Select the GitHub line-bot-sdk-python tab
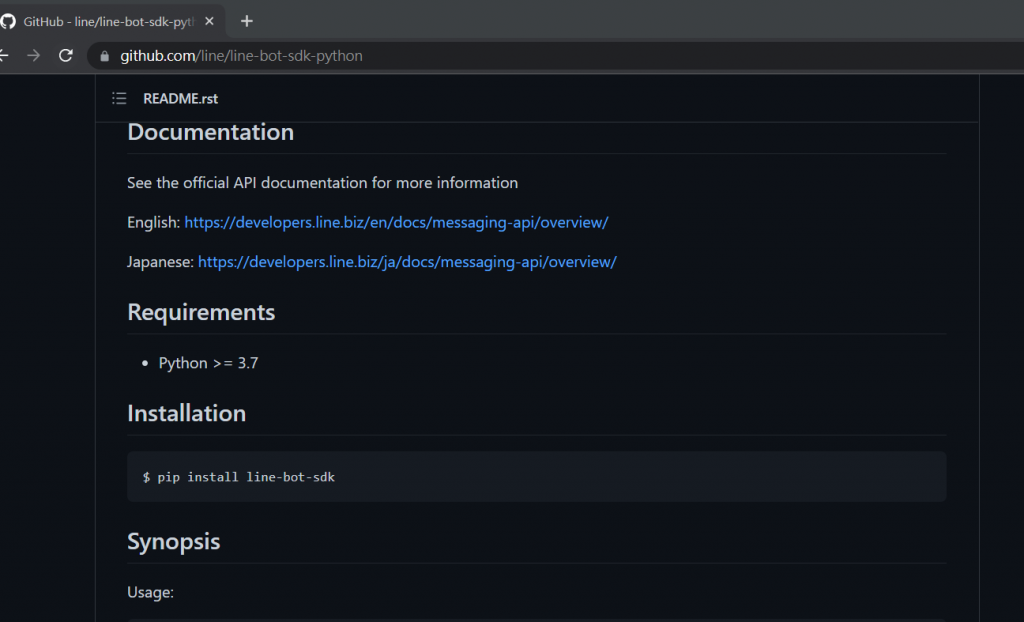 pos(108,22)
